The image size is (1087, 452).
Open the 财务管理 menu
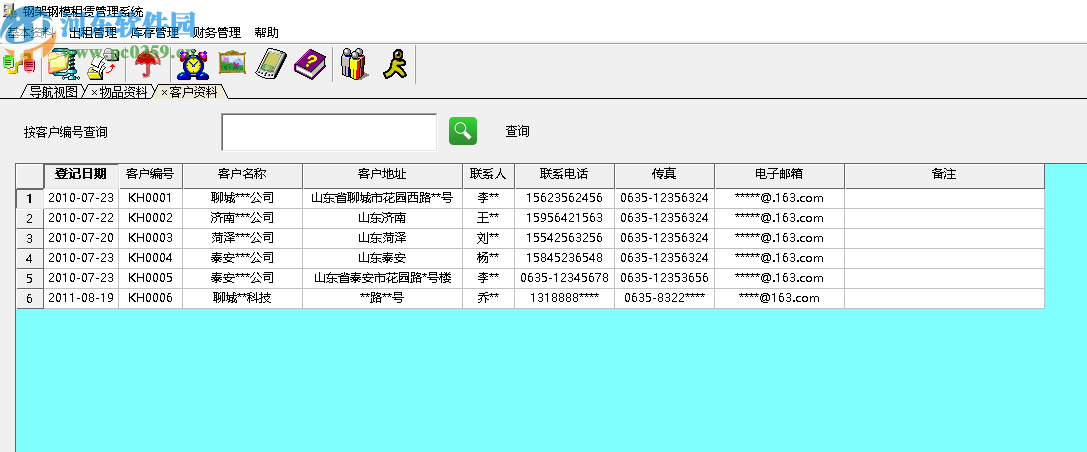[x=217, y=33]
